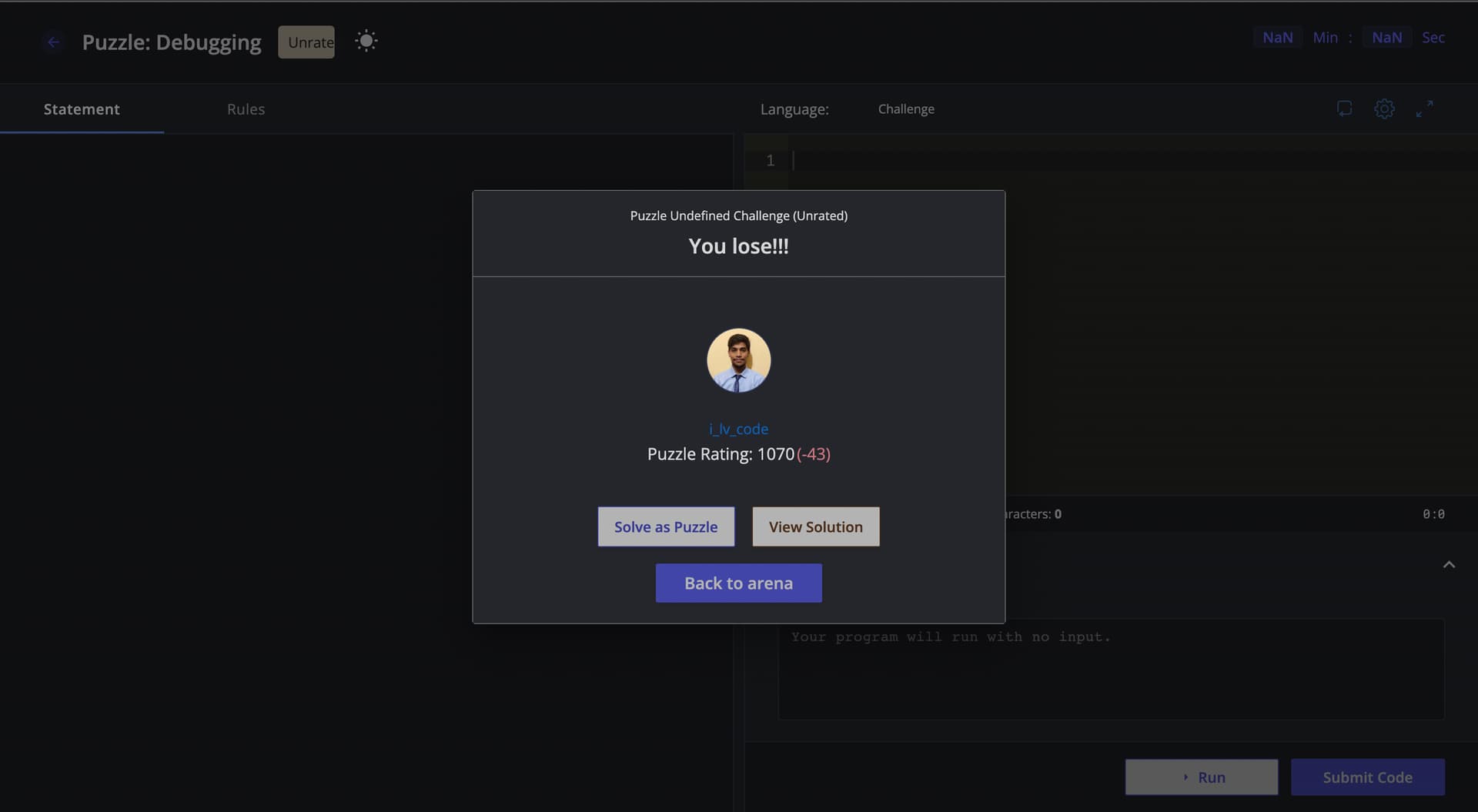Open the Challenge language dropdown

pyautogui.click(x=906, y=109)
